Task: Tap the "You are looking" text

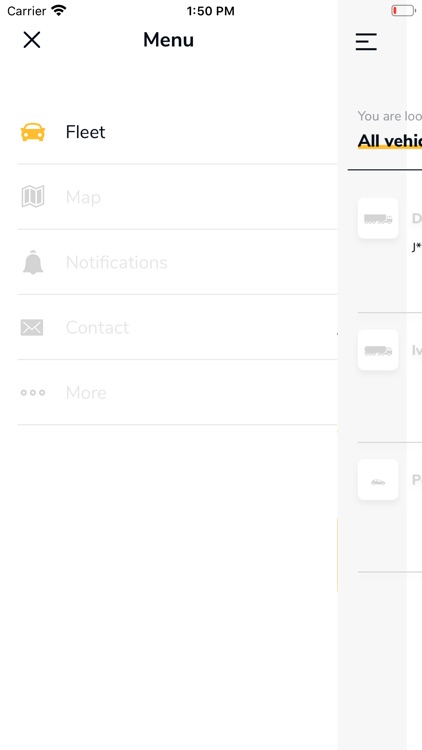Action: 390,116
